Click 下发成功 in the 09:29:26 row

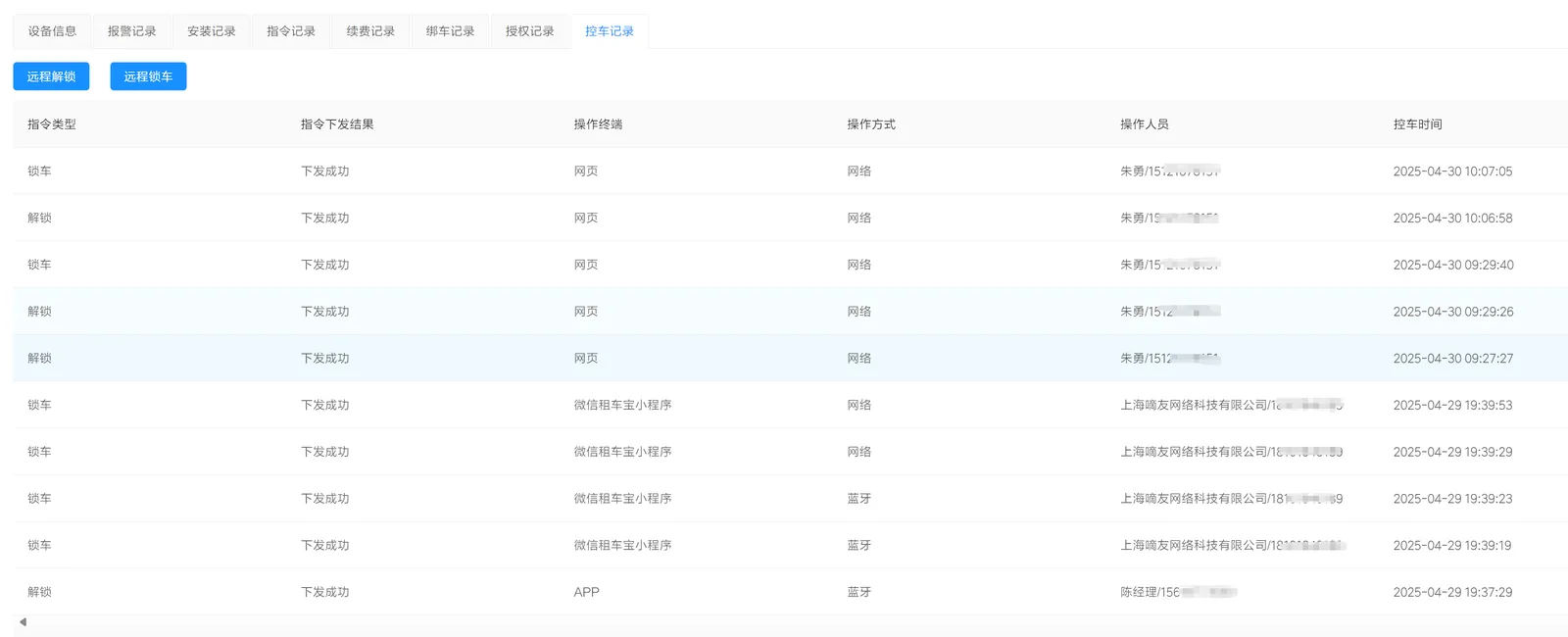pos(325,312)
